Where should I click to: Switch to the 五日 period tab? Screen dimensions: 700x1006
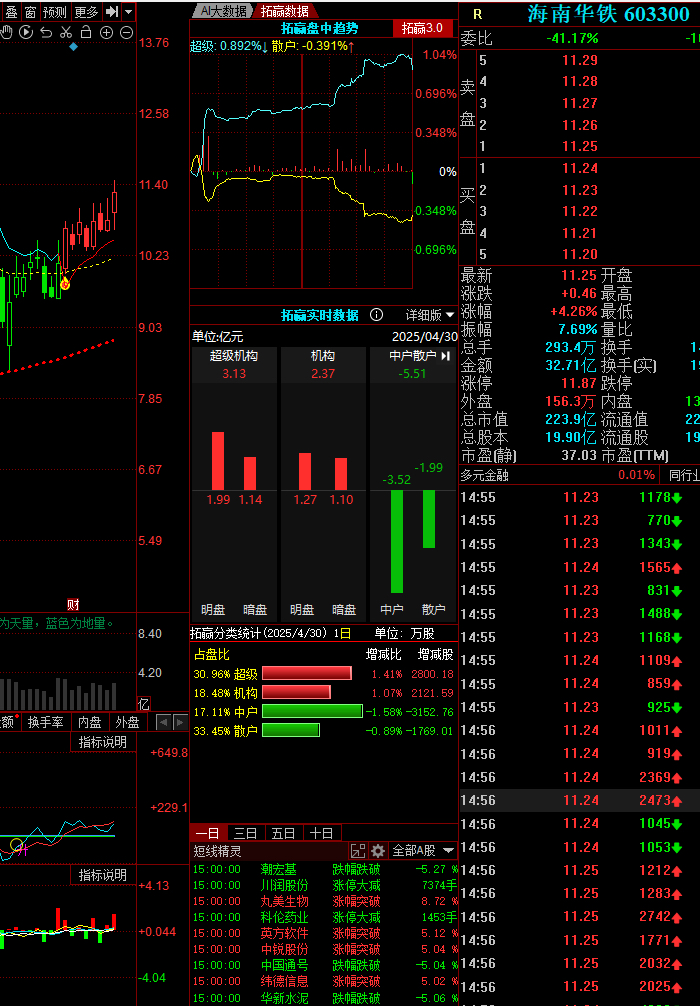[x=283, y=833]
